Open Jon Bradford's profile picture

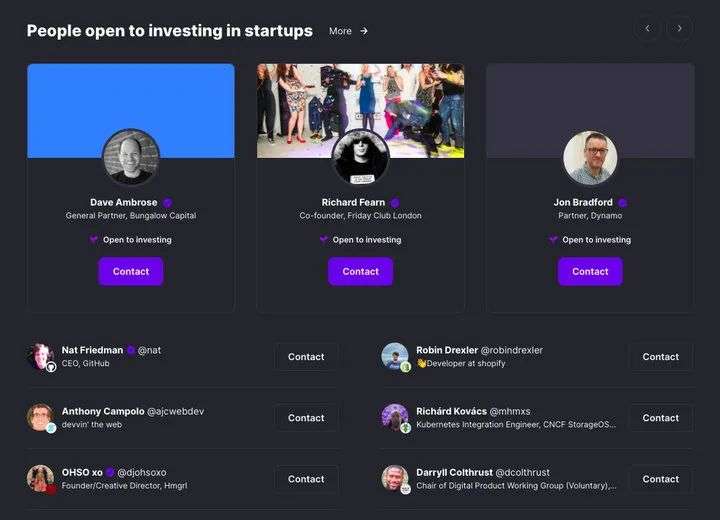(590, 157)
